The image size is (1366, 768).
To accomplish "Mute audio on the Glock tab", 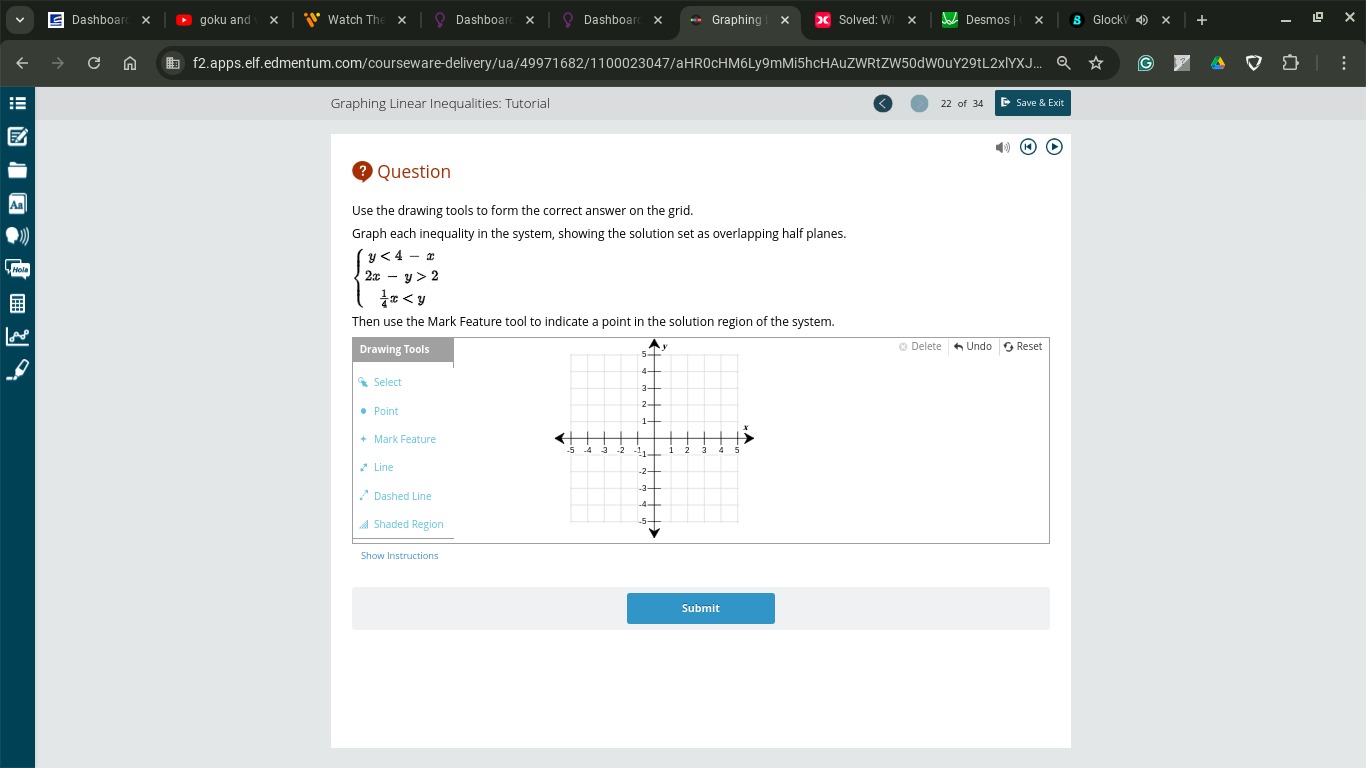I will tap(1141, 20).
